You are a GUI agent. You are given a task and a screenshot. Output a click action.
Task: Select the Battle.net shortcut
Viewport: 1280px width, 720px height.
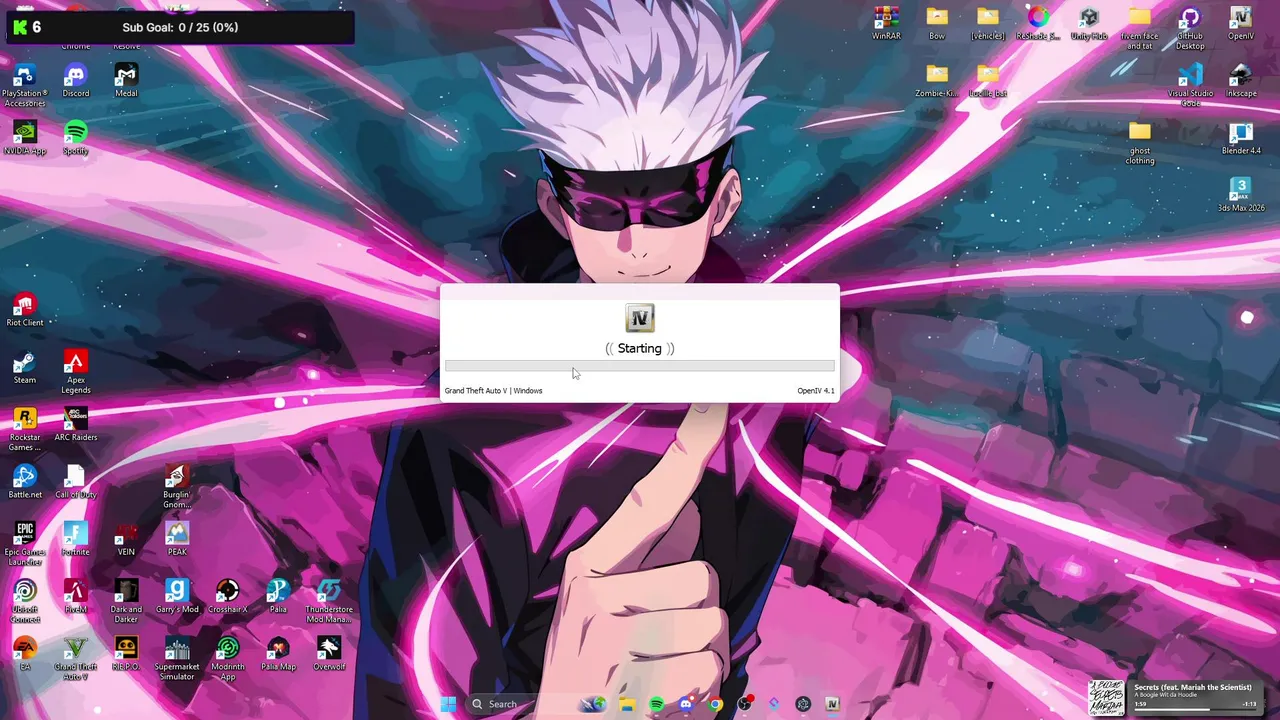(x=25, y=483)
